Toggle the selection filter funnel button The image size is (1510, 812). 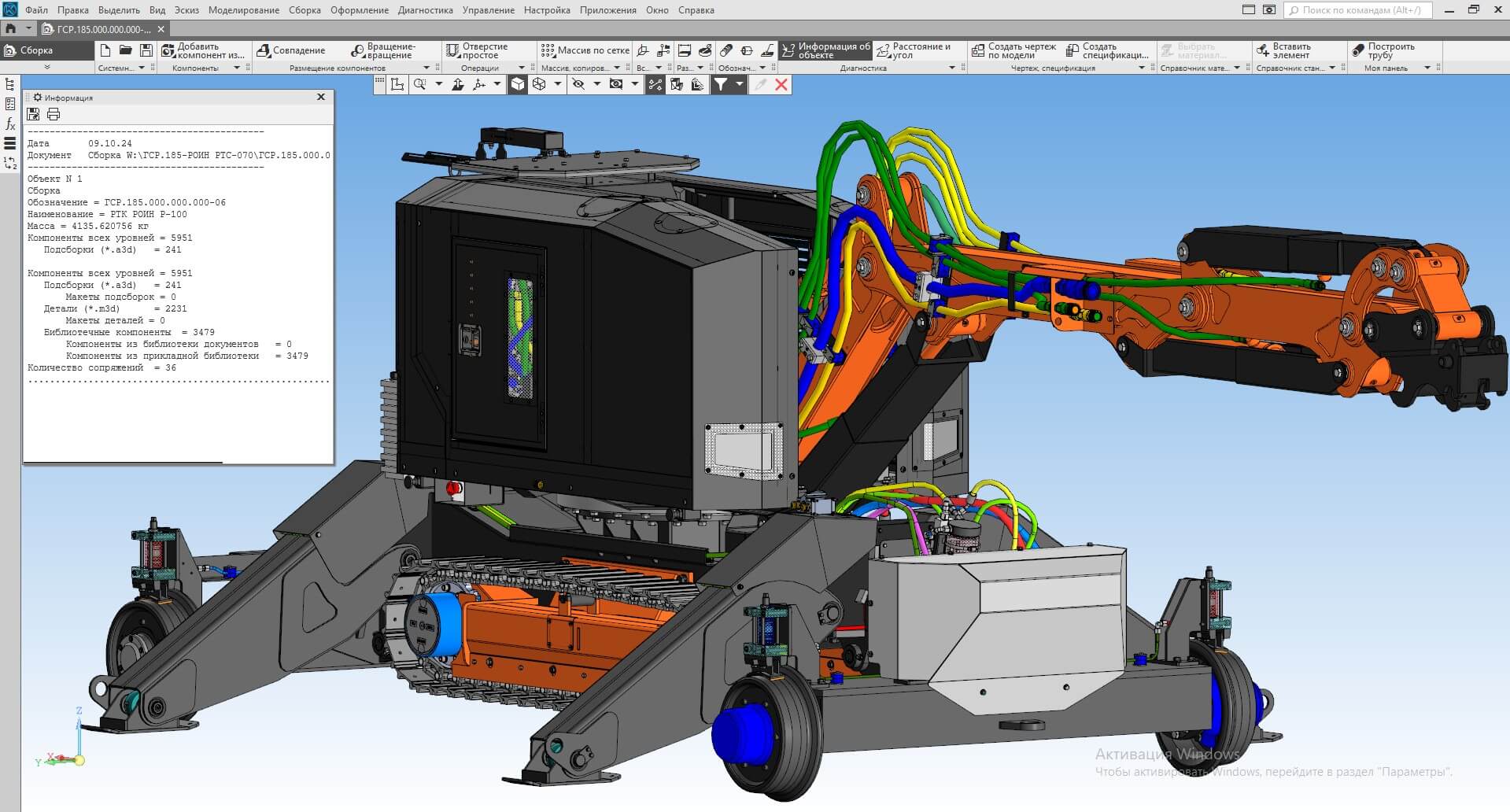(x=721, y=85)
